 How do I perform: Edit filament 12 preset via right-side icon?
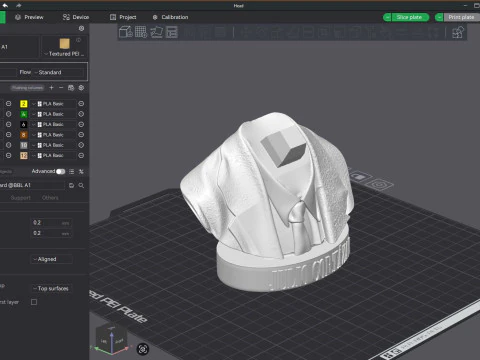tap(81, 155)
